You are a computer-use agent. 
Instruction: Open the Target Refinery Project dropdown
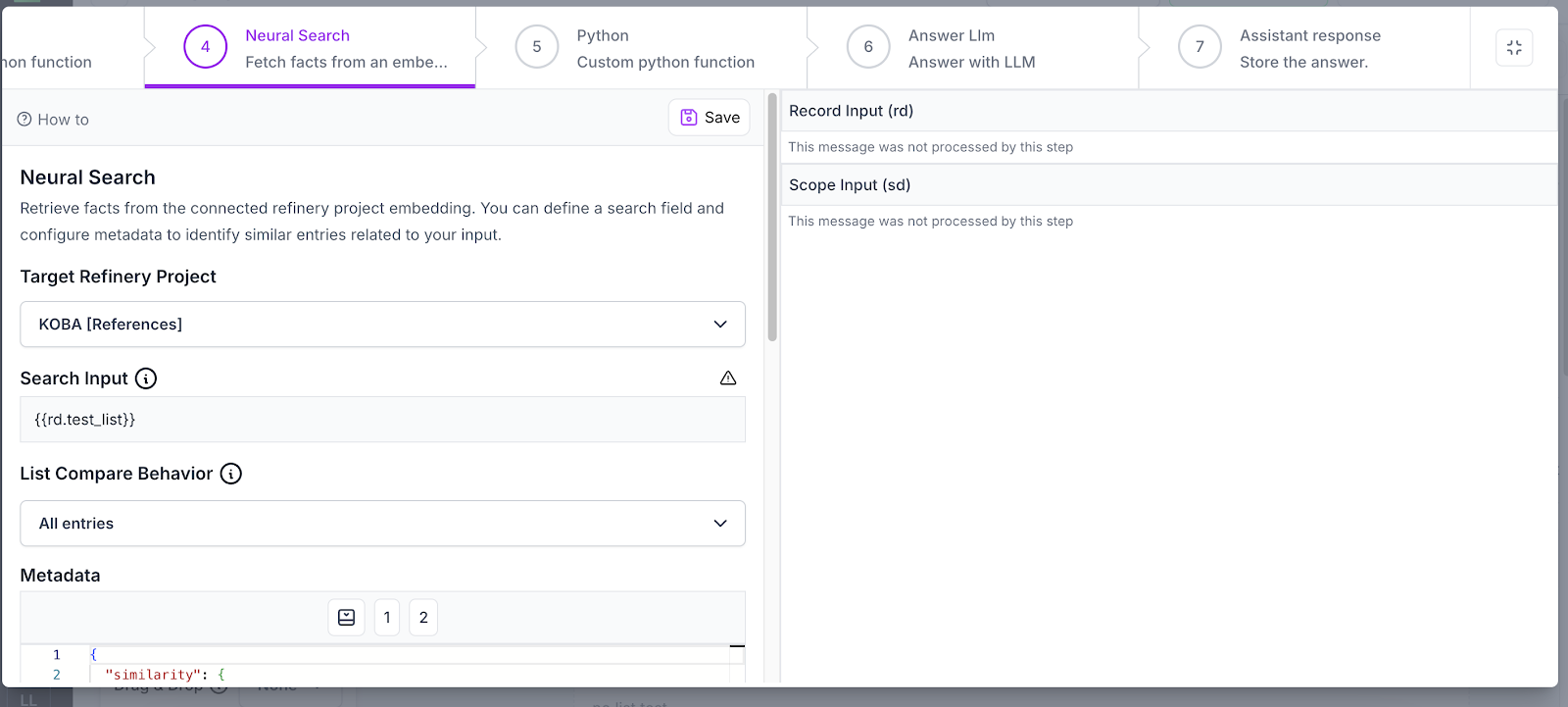tap(382, 325)
